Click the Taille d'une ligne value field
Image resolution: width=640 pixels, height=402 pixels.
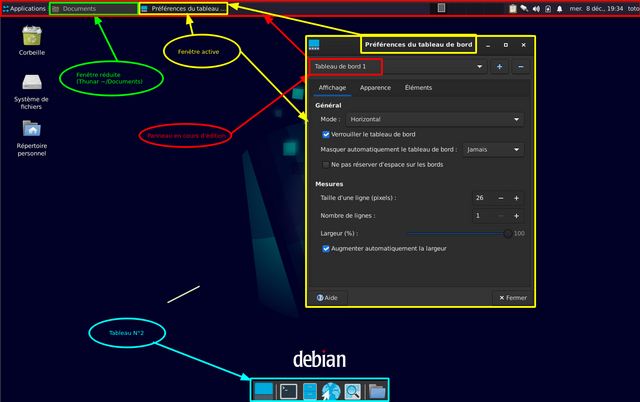[x=482, y=198]
